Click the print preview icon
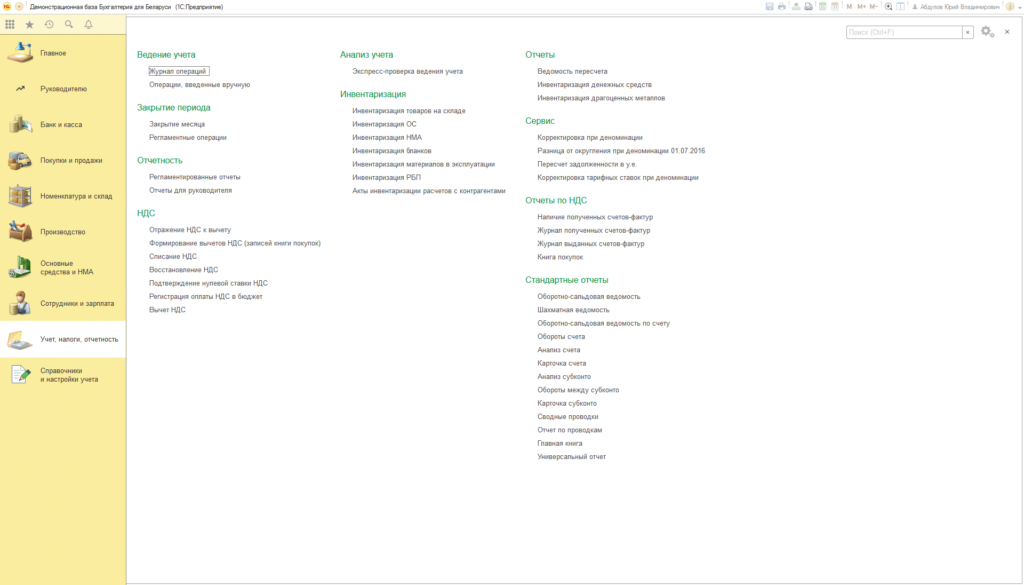This screenshot has width=1024, height=585. 808,7
